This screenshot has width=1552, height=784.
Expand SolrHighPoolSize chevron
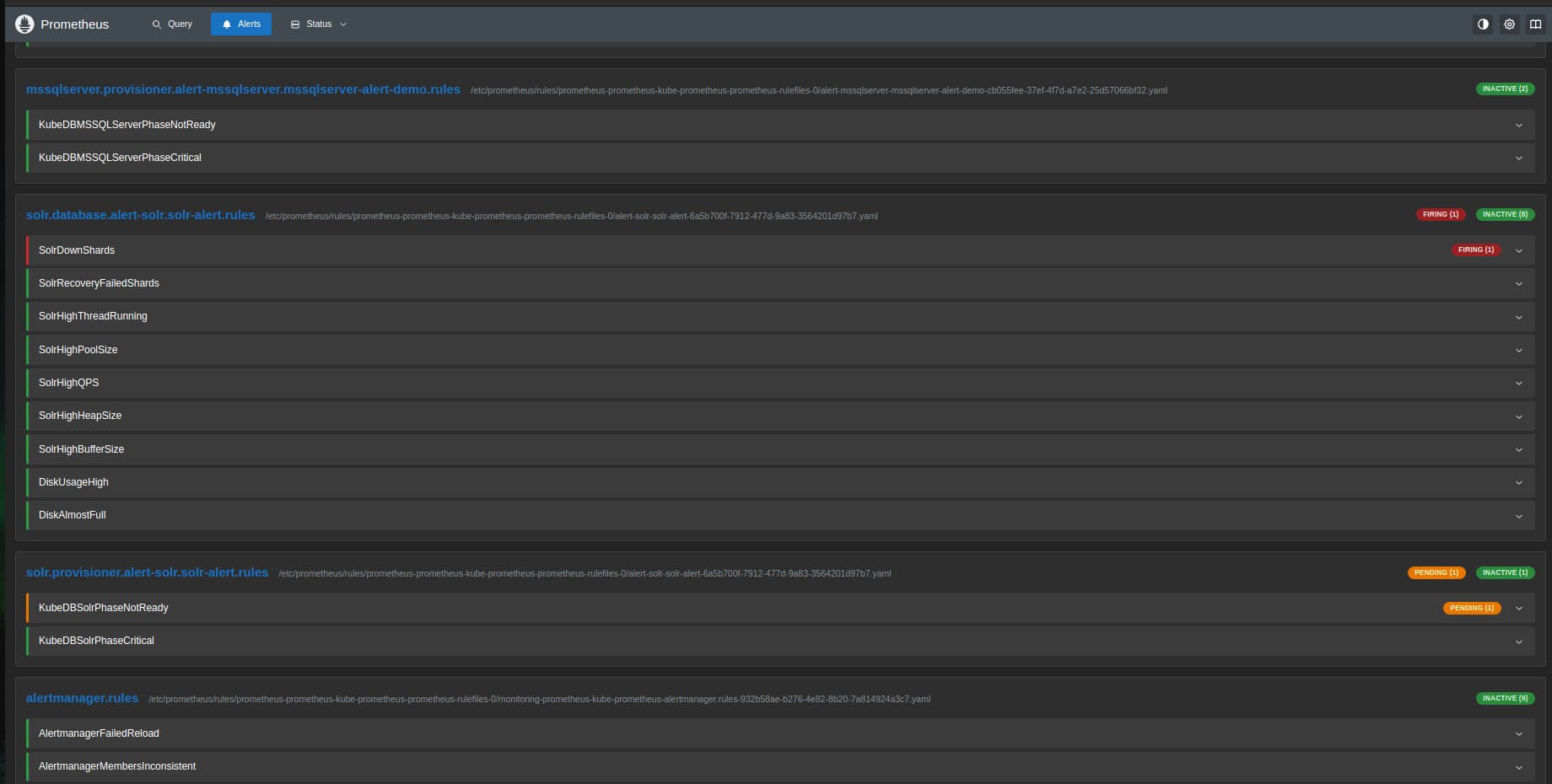1519,350
